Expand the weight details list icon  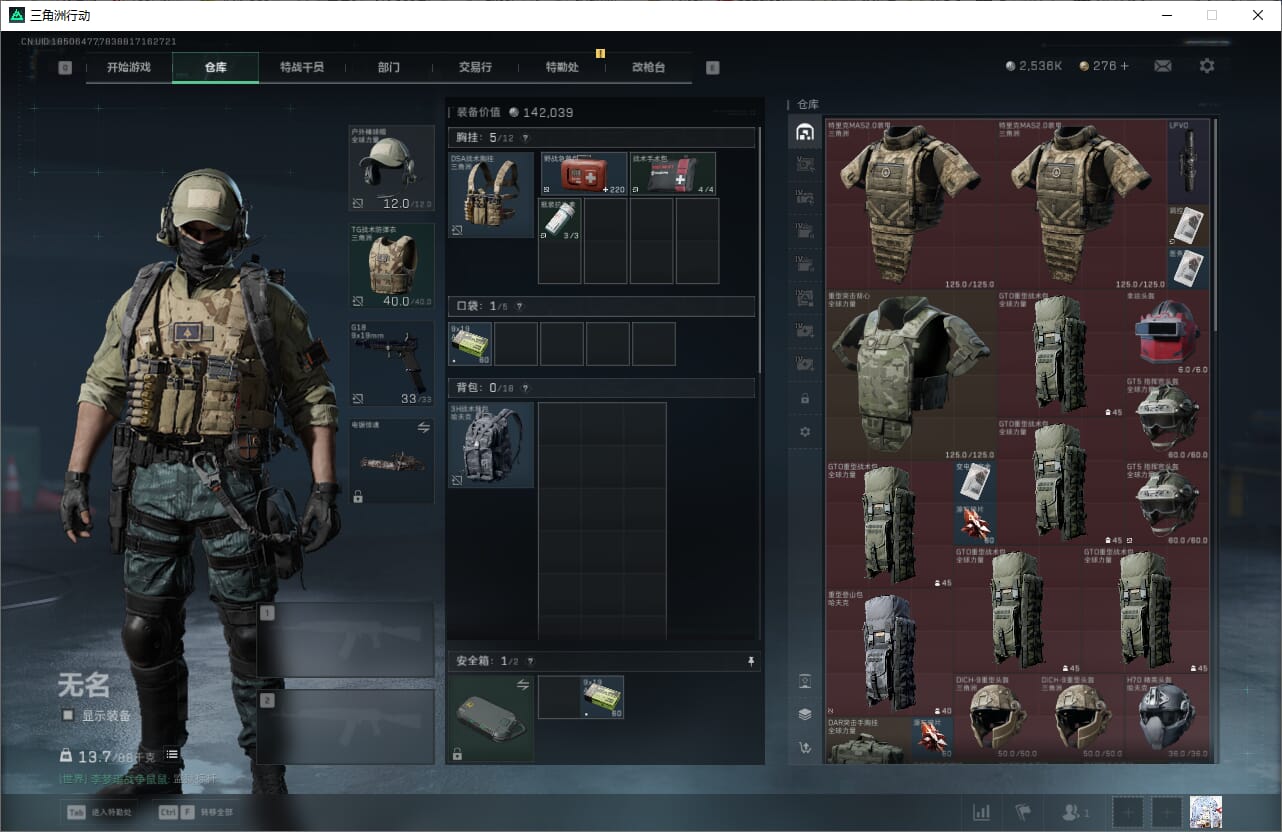(x=172, y=754)
